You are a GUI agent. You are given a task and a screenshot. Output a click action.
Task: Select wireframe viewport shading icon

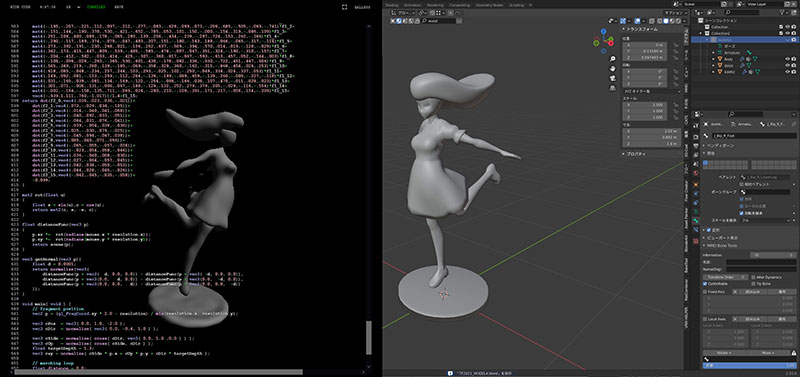(x=660, y=21)
